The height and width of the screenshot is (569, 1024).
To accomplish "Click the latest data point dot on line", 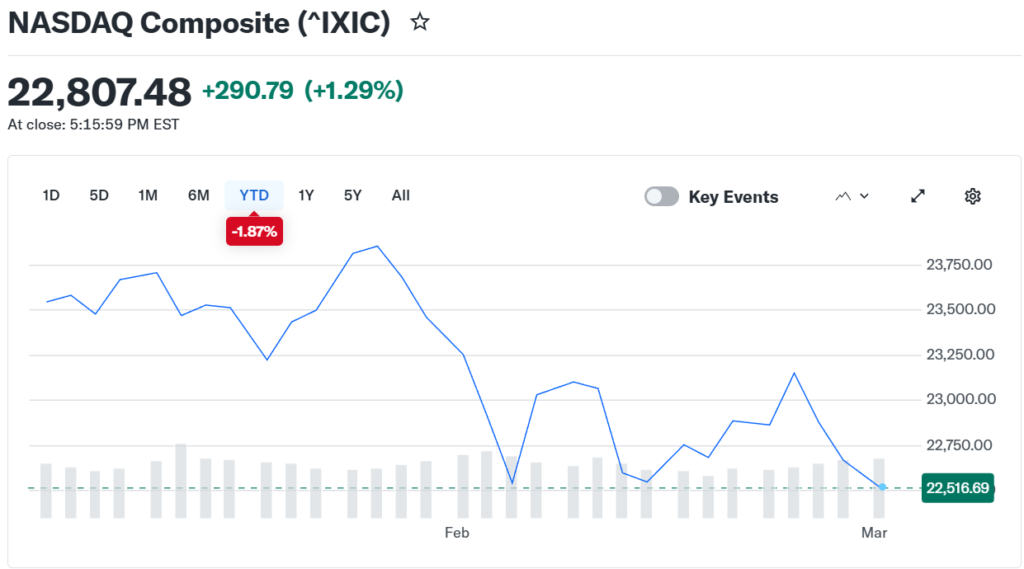I will pos(882,487).
